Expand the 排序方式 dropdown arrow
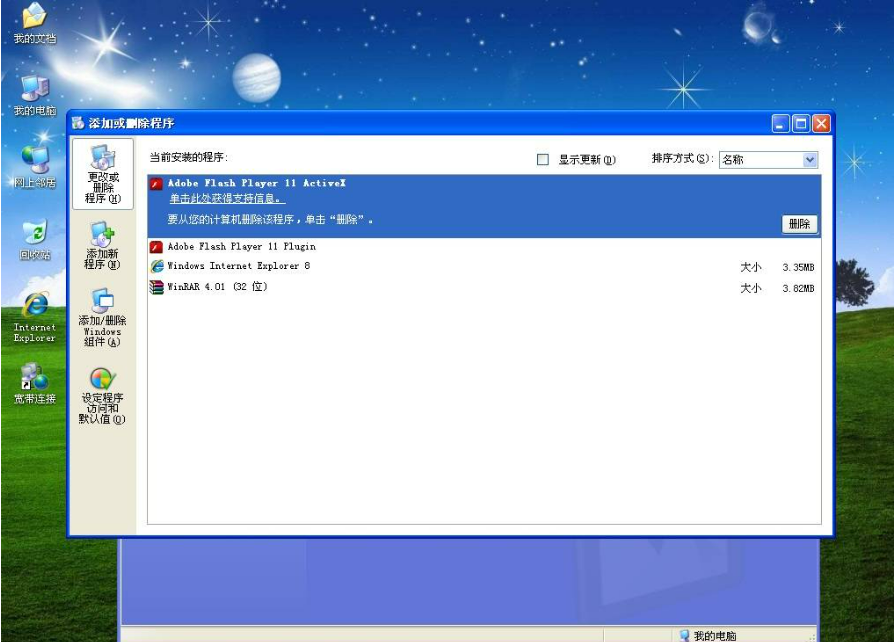Screen dimensions: 894x642 pos(810,160)
